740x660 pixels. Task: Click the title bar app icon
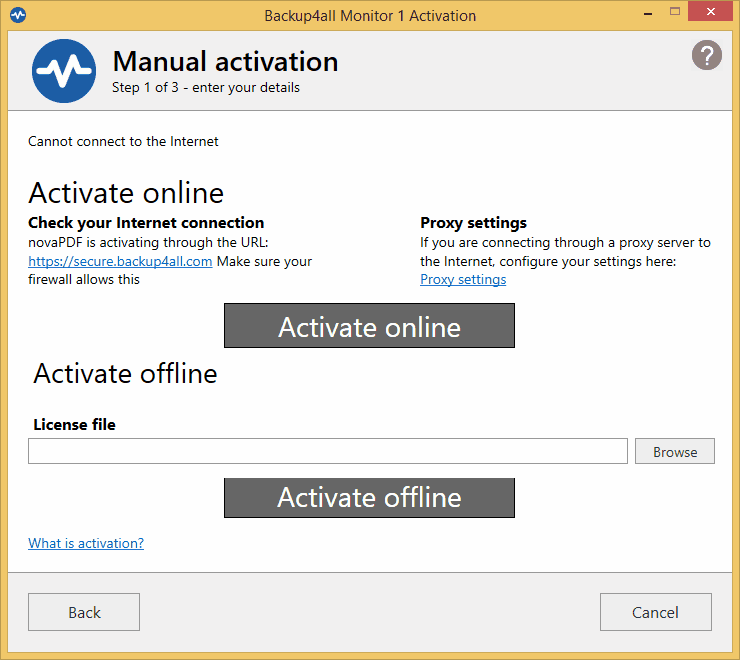click(18, 15)
